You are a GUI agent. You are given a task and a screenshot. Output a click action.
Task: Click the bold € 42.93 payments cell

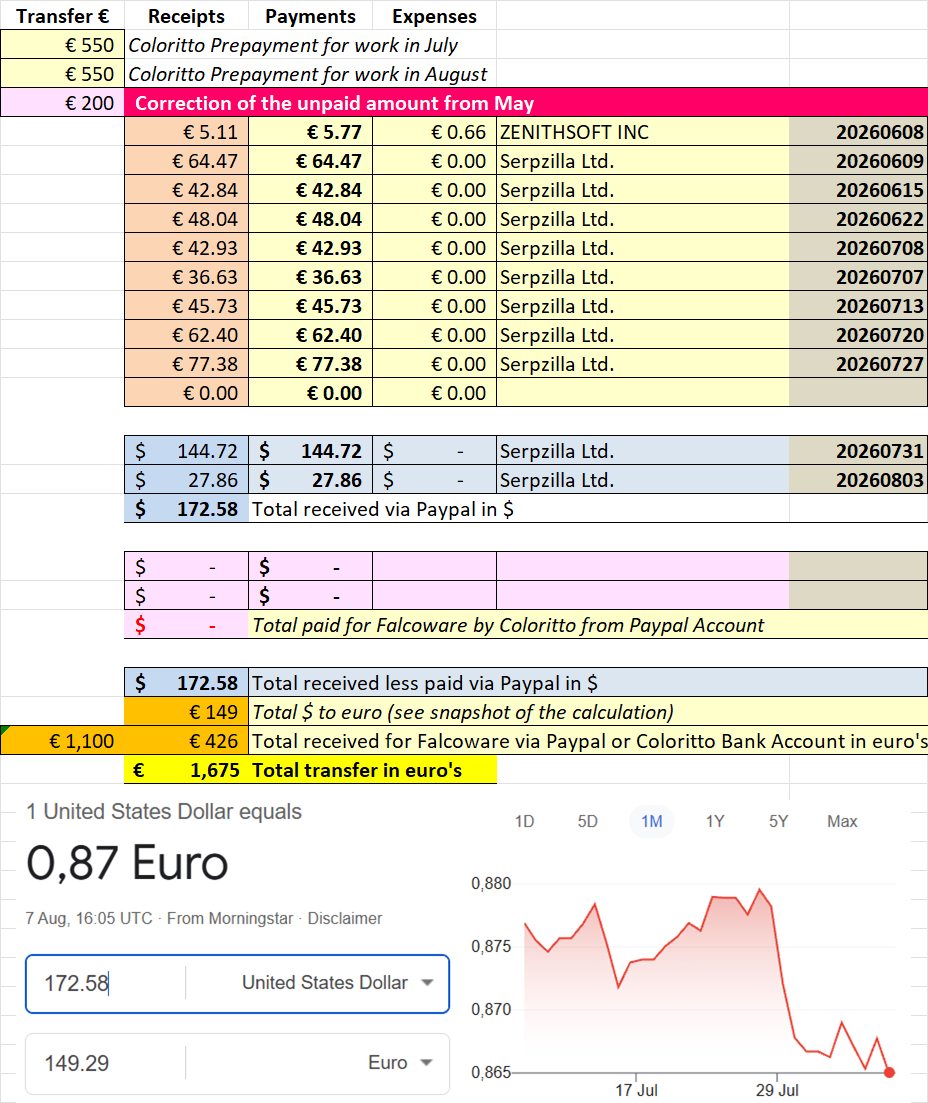pyautogui.click(x=310, y=248)
